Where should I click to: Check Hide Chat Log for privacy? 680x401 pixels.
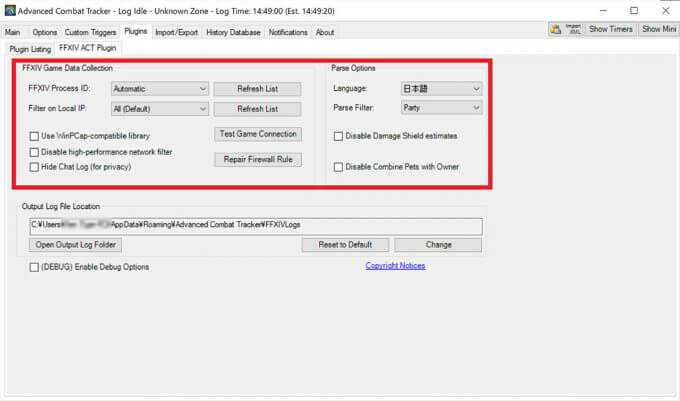36,167
